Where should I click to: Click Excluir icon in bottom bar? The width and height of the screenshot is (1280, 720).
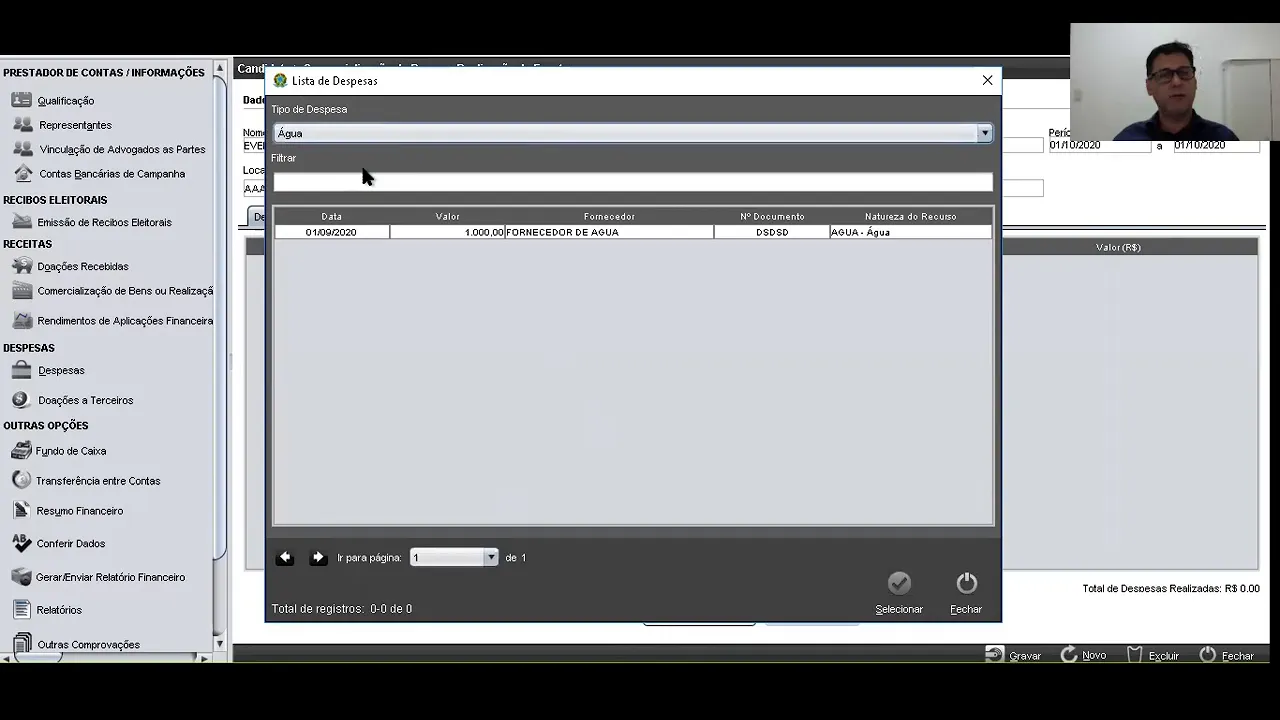1135,655
